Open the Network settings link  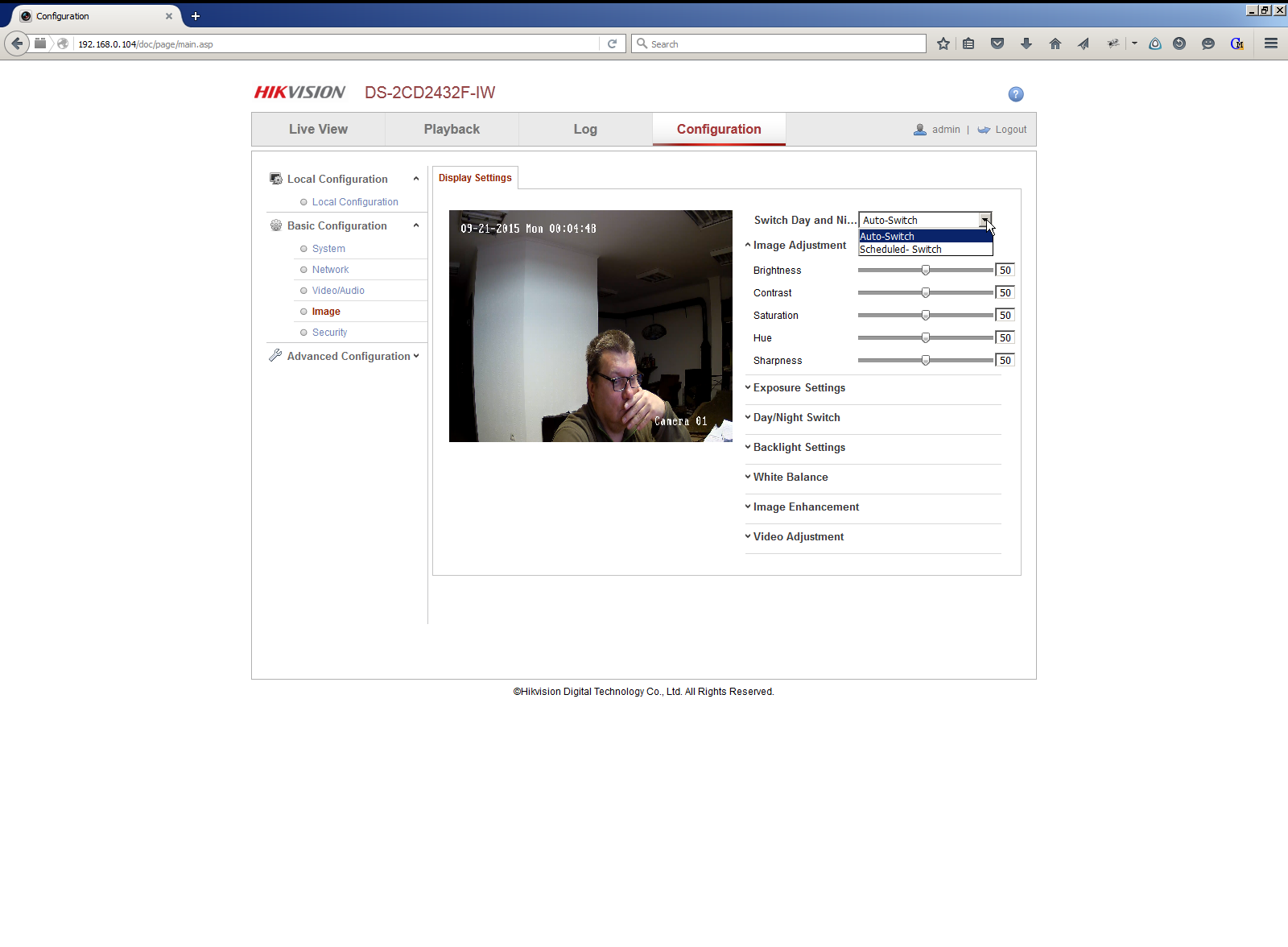[x=330, y=270]
